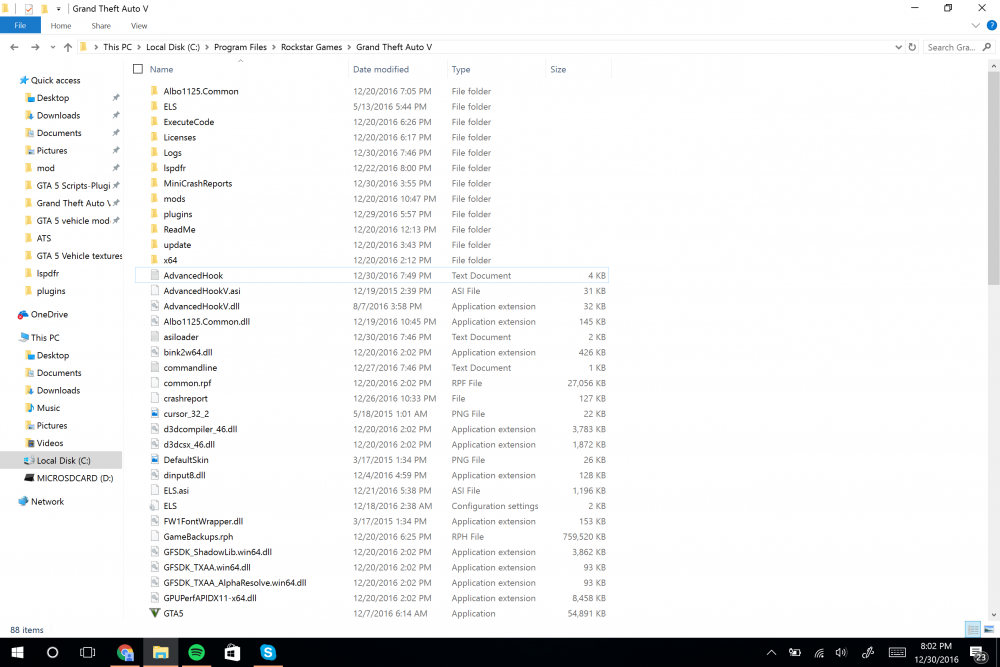Expand the address bar history dropdown

898,47
